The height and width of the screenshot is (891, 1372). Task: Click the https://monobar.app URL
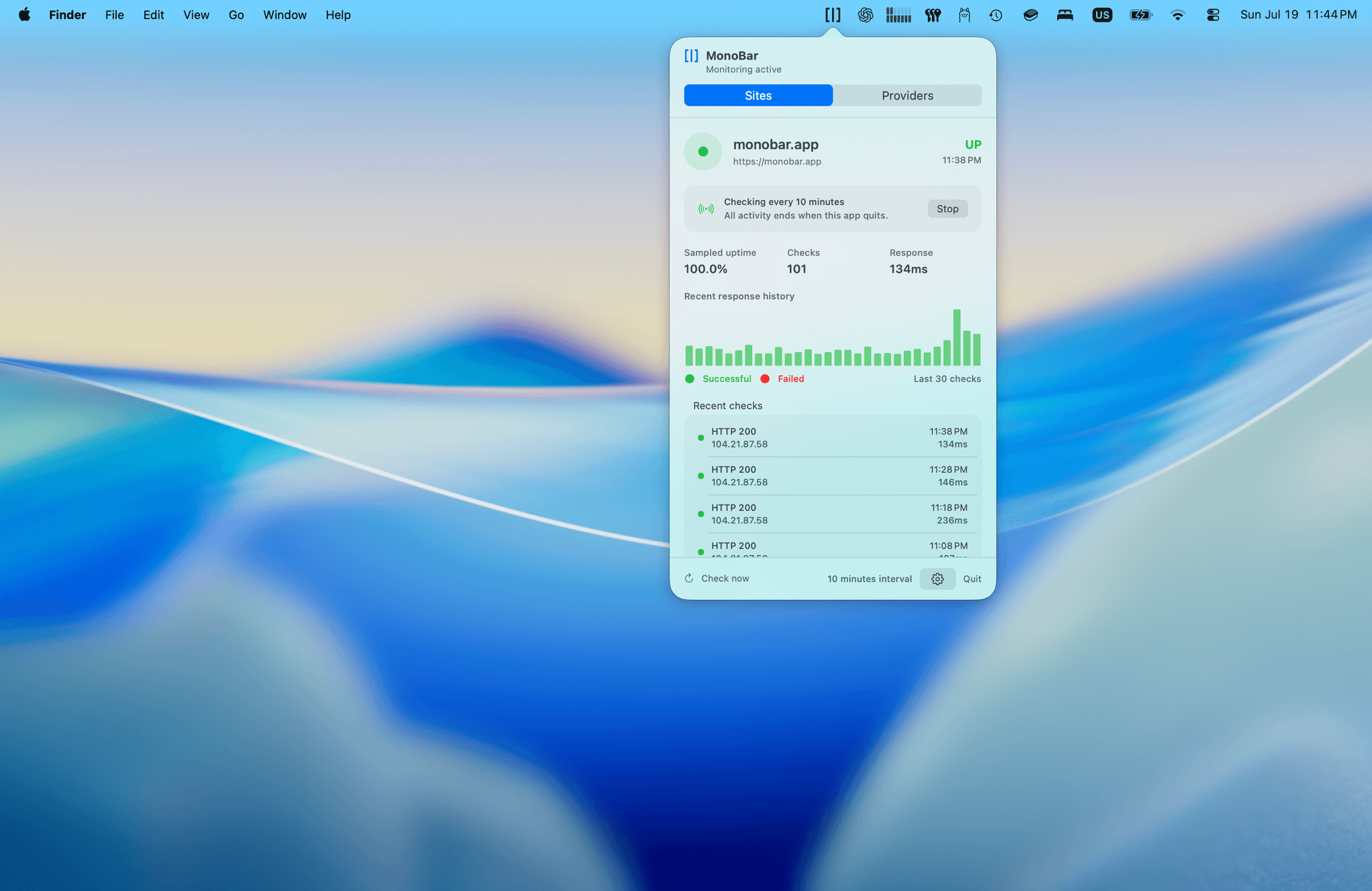click(777, 162)
